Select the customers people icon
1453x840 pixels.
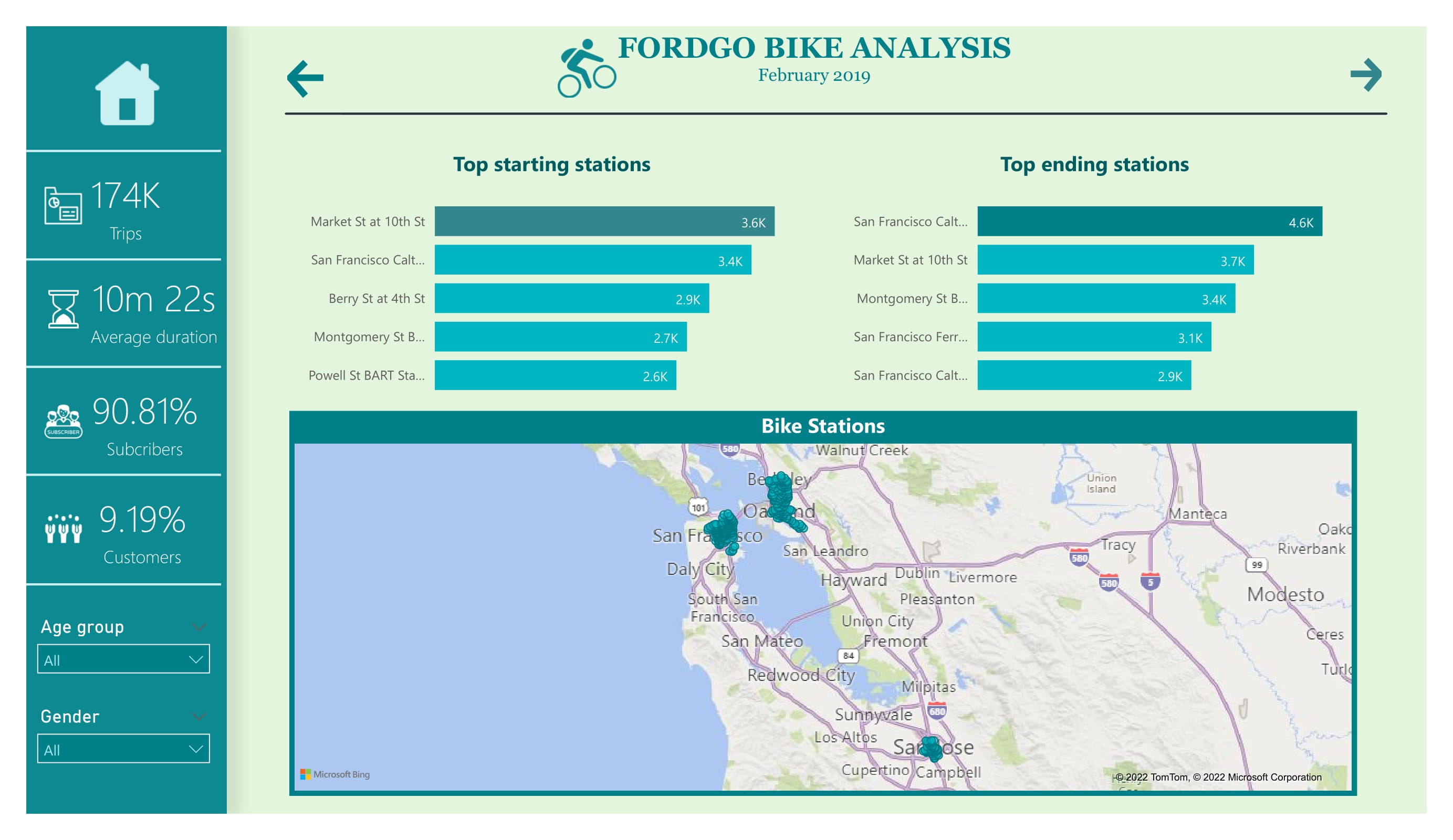[64, 529]
